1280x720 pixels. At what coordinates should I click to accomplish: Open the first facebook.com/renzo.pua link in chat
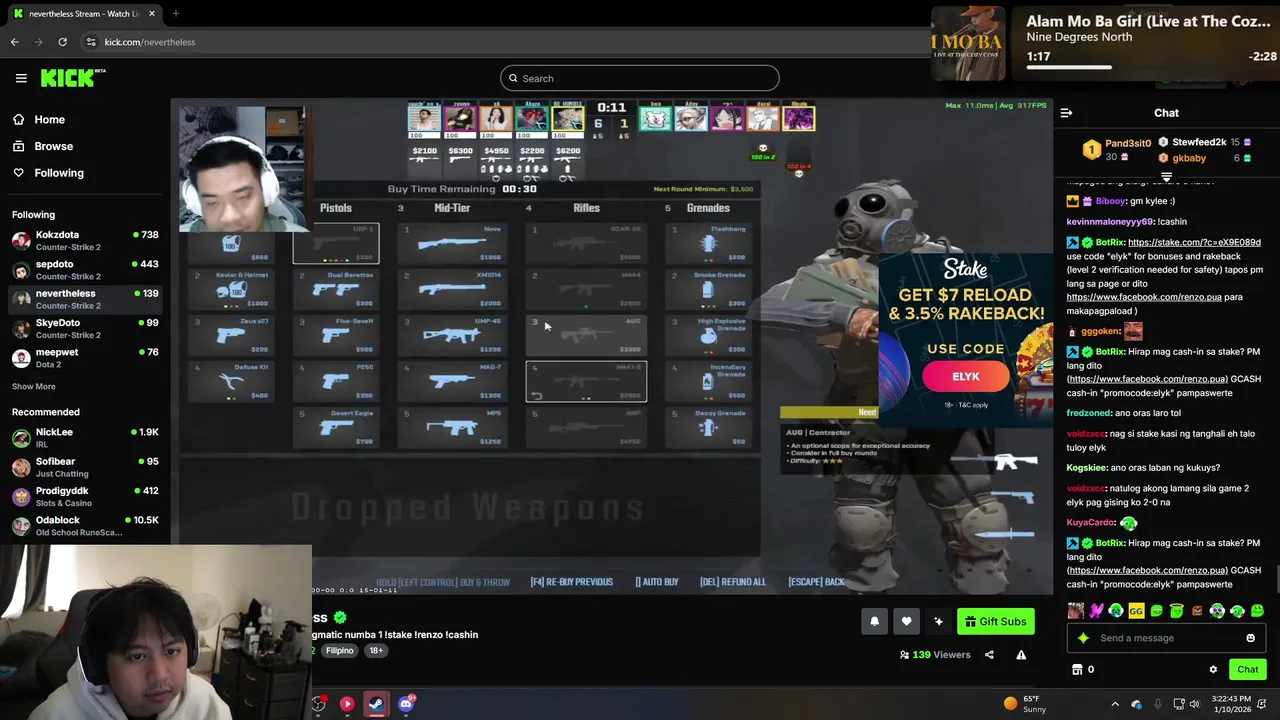click(x=1144, y=297)
